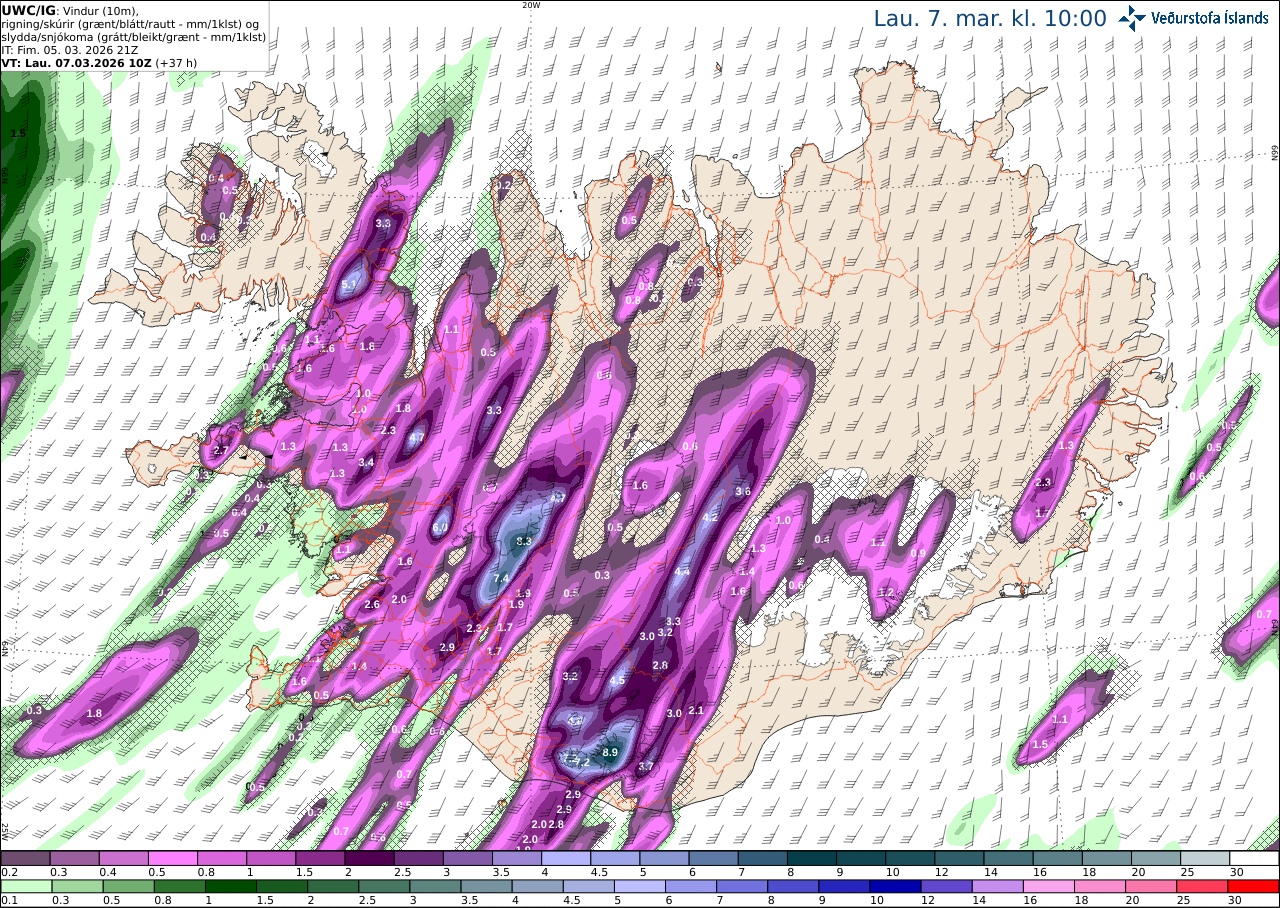Select snow legend bright pink swatch starting at 0.5
The width and height of the screenshot is (1280, 908).
tap(172, 858)
